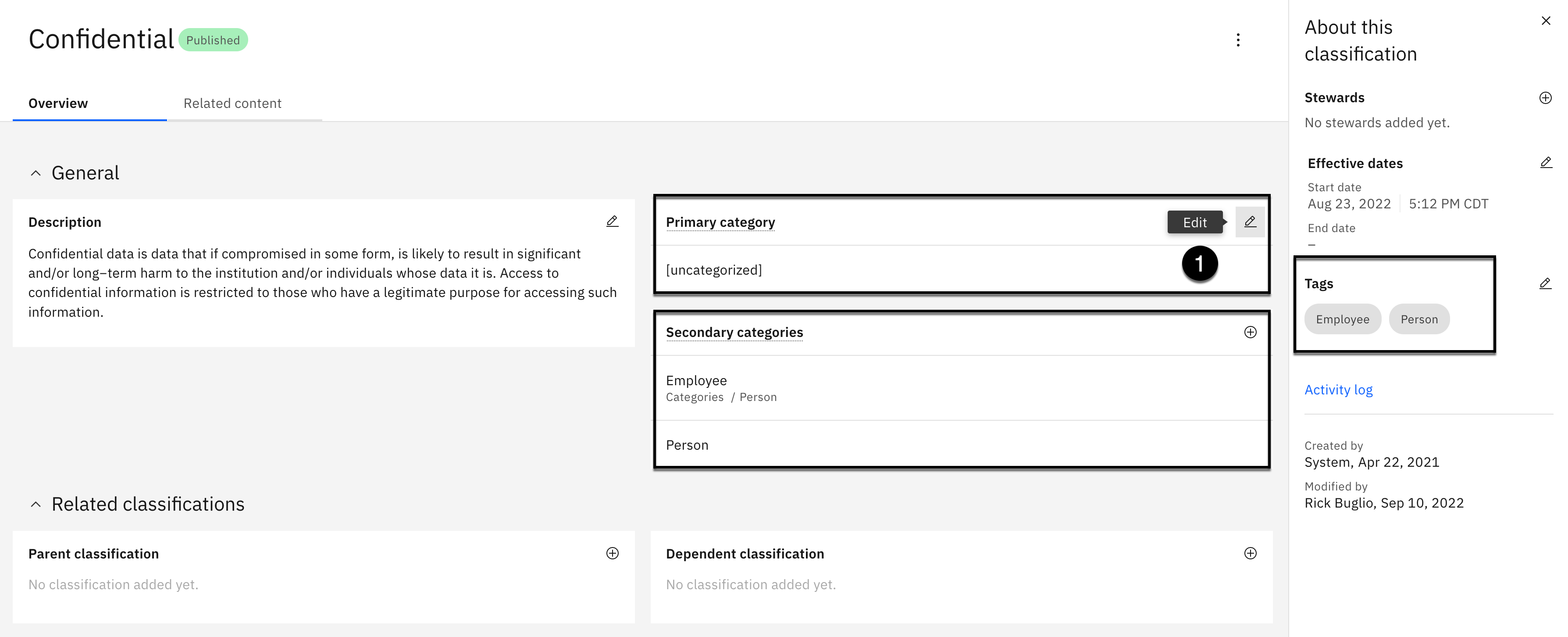Image resolution: width=1568 pixels, height=637 pixels.
Task: Click the Secondary categories heading
Action: pyautogui.click(x=734, y=333)
